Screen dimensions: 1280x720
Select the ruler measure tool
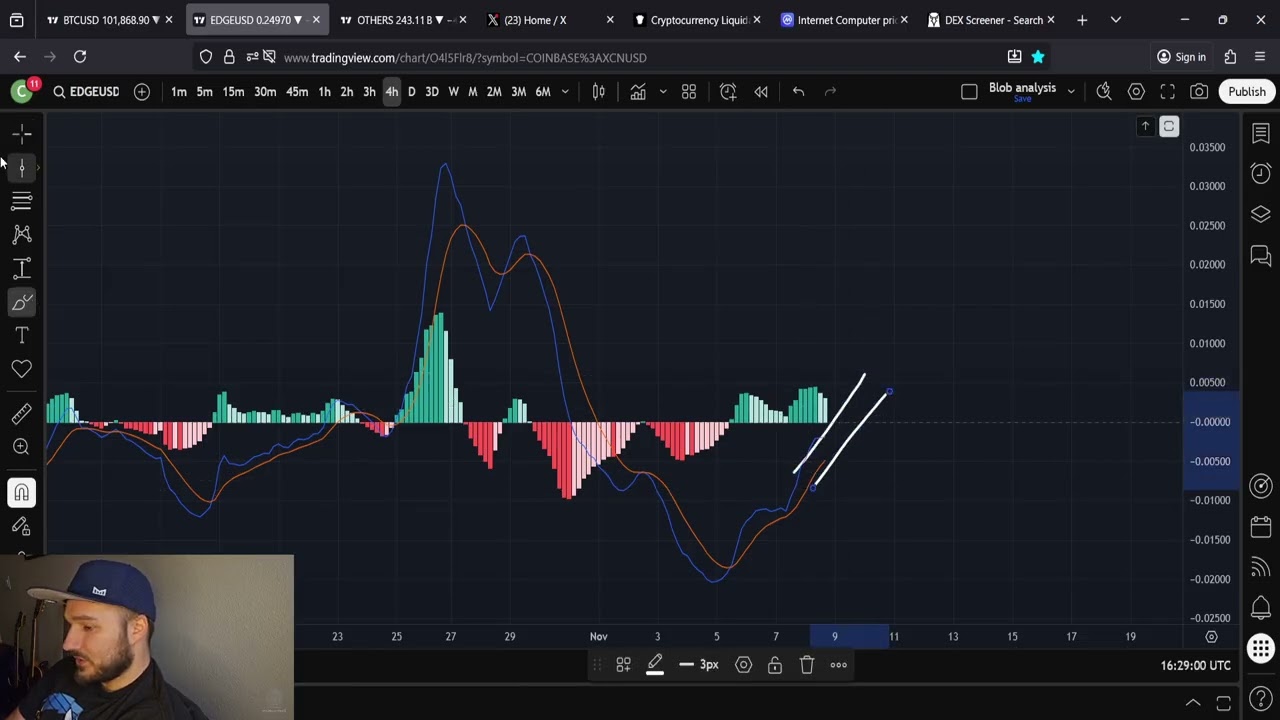coord(22,413)
